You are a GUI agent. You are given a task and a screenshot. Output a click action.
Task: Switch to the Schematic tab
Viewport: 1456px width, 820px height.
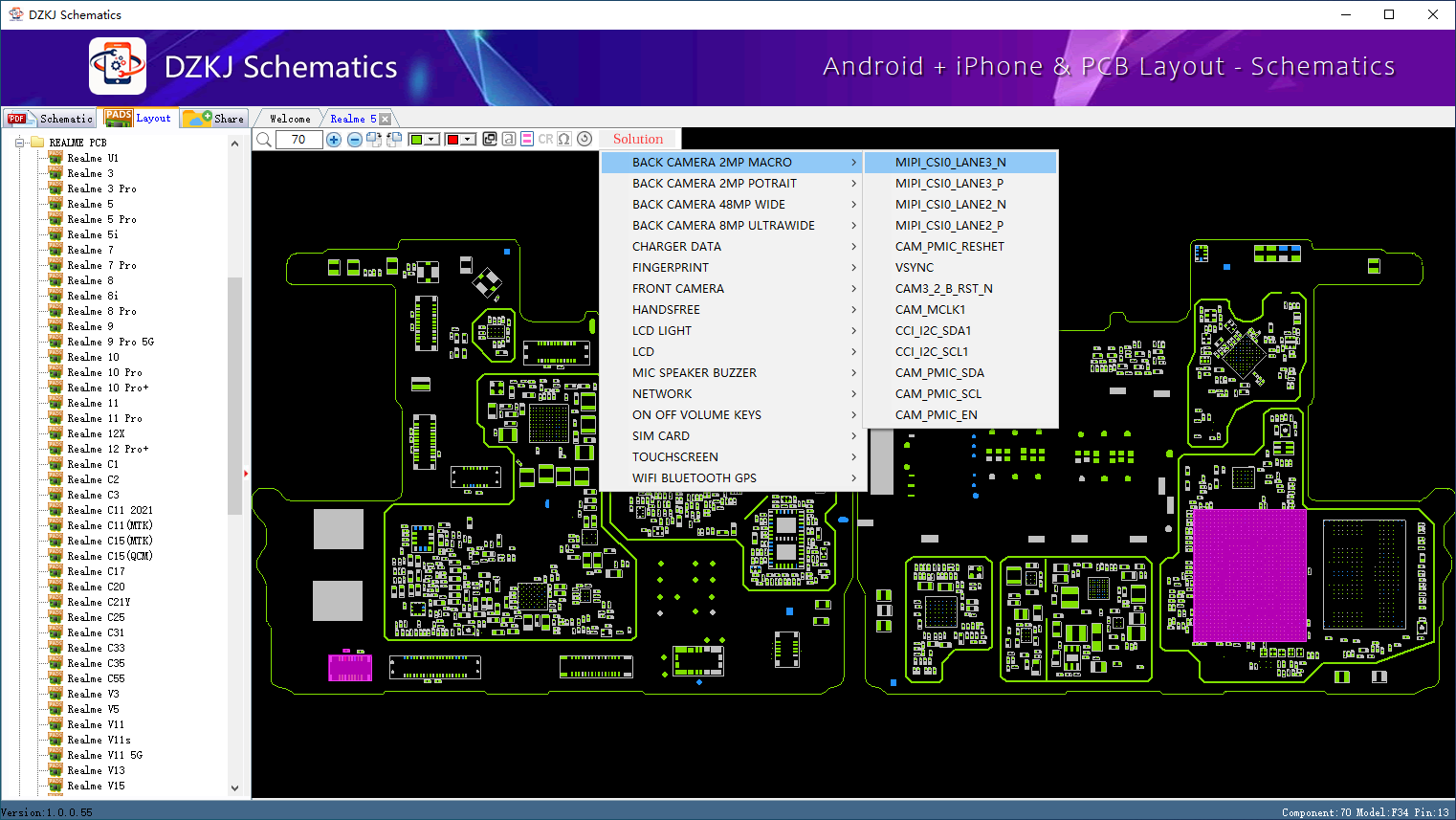[52, 119]
